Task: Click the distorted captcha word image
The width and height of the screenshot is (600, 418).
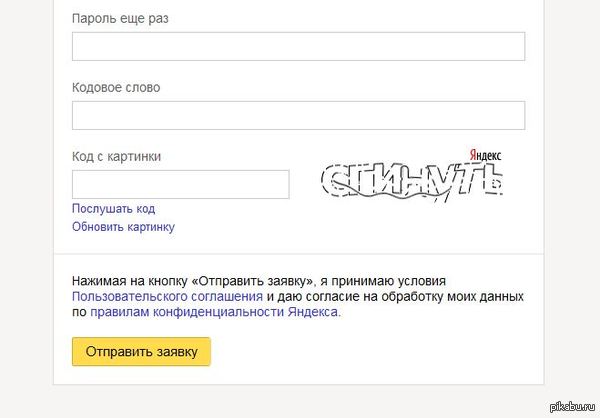Action: click(411, 182)
